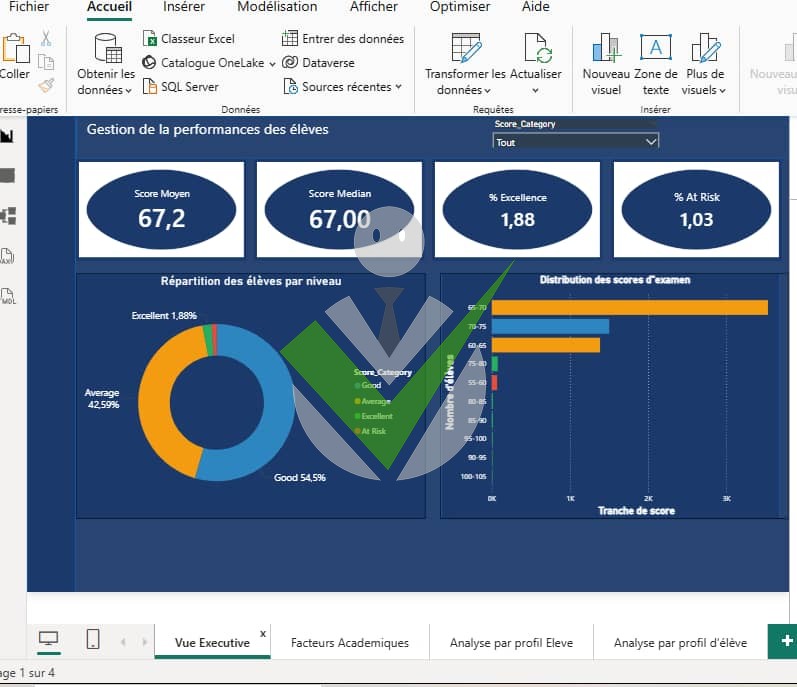The image size is (797, 687).
Task: Open Dataverse source
Action: pyautogui.click(x=319, y=63)
